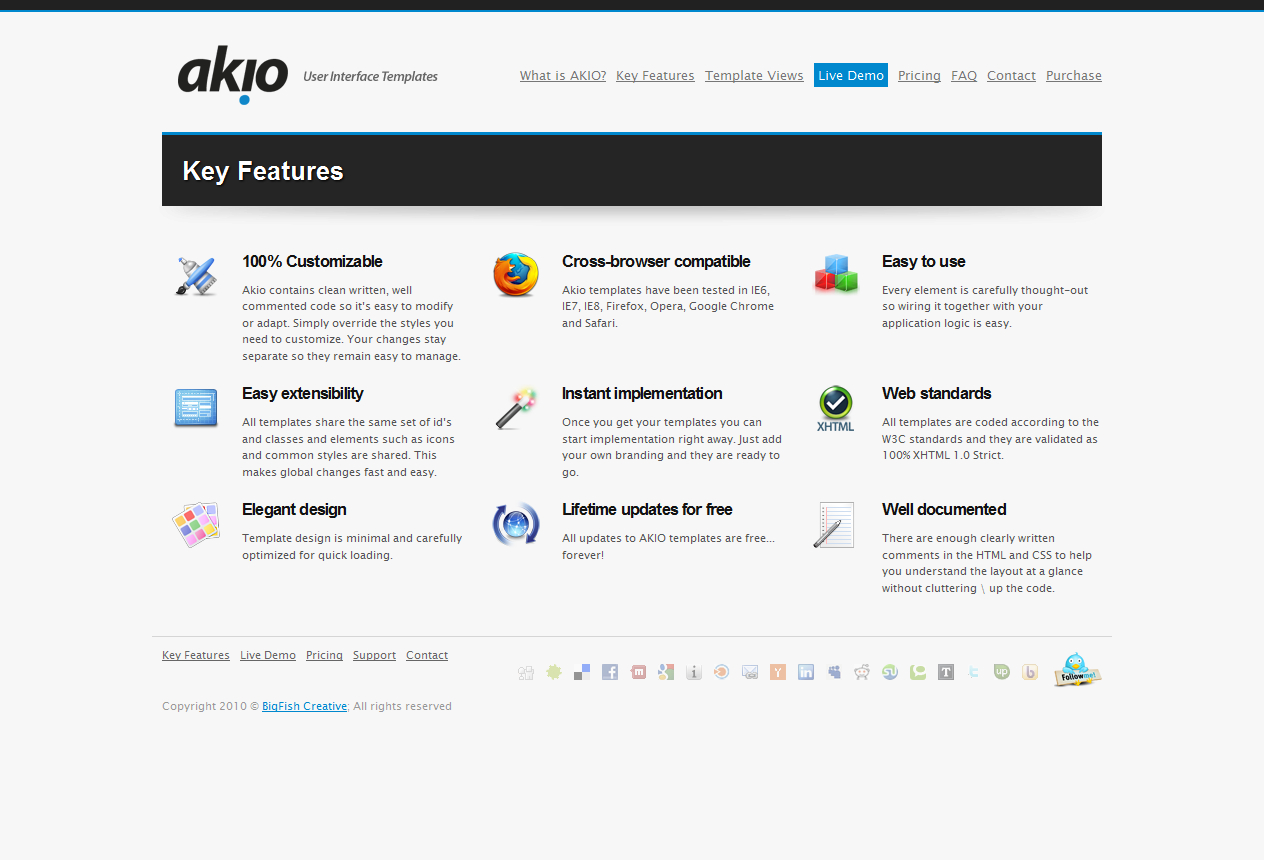Share via the Digg icon
This screenshot has height=860, width=1264.
tap(526, 672)
